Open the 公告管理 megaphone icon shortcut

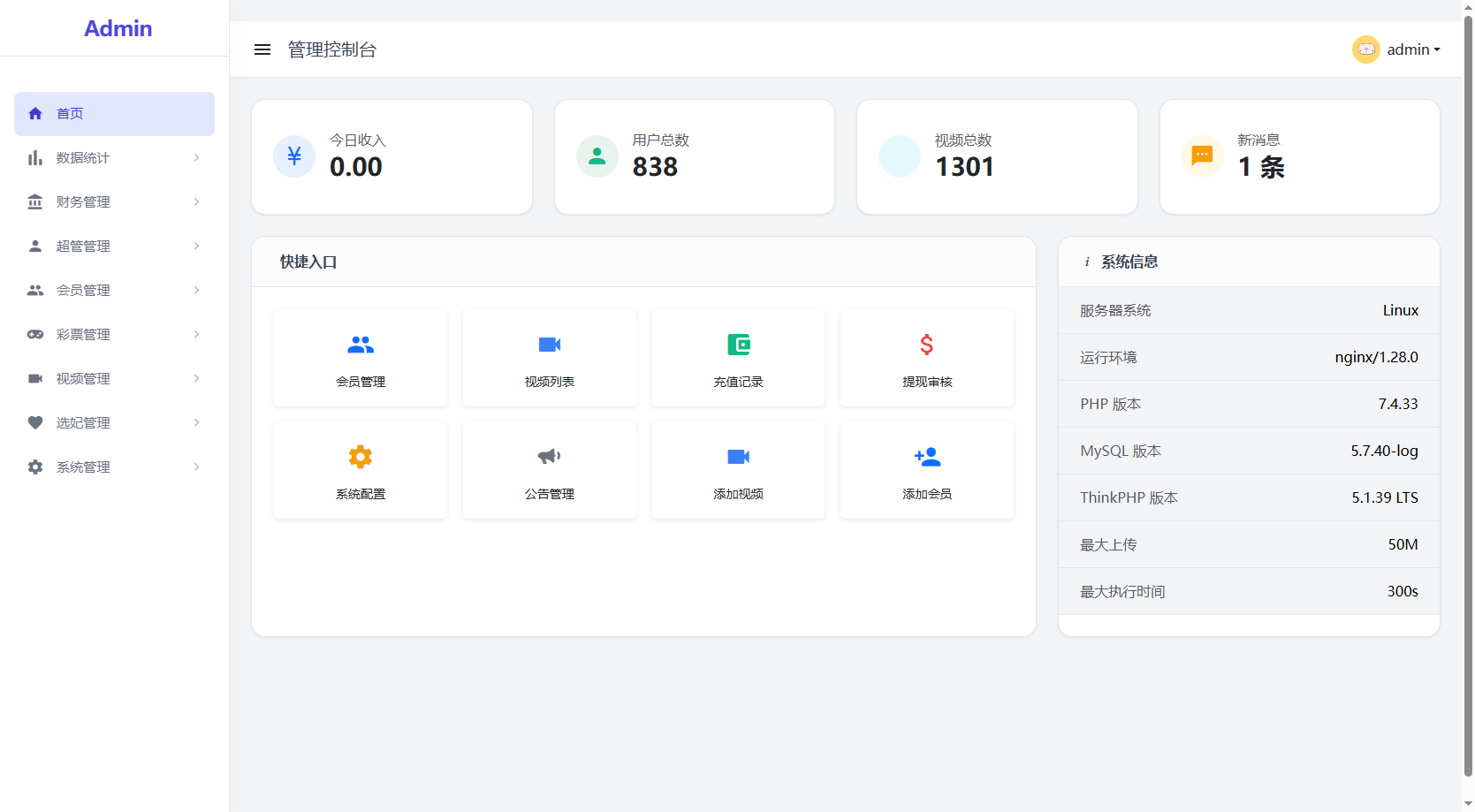[550, 457]
